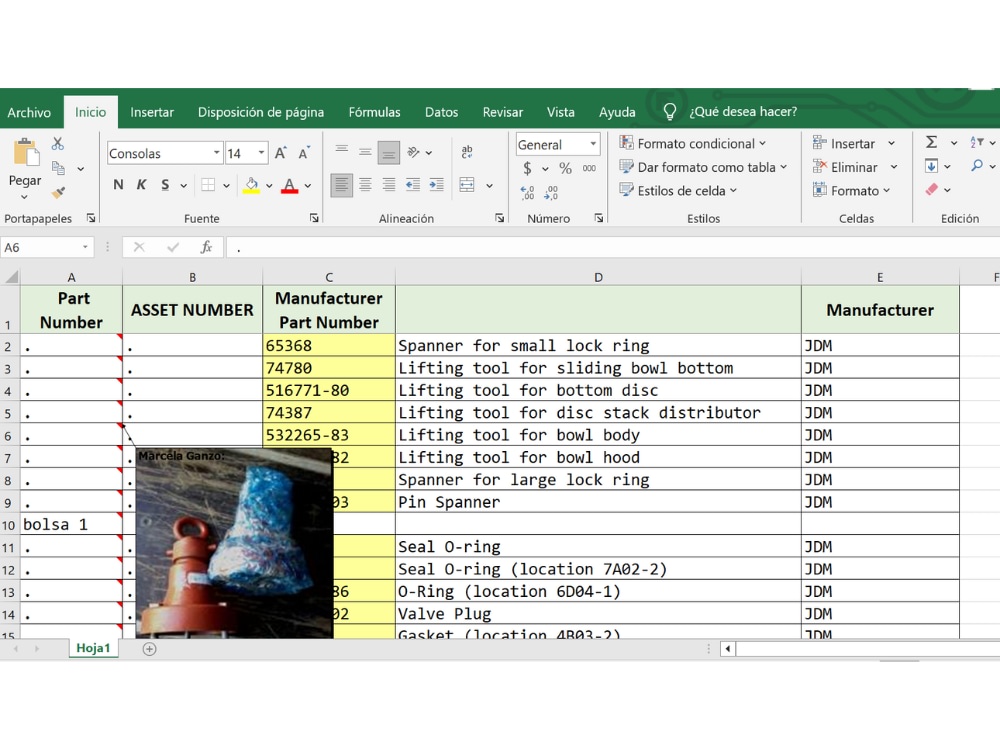Click the Formato cells button

pyautogui.click(x=851, y=191)
